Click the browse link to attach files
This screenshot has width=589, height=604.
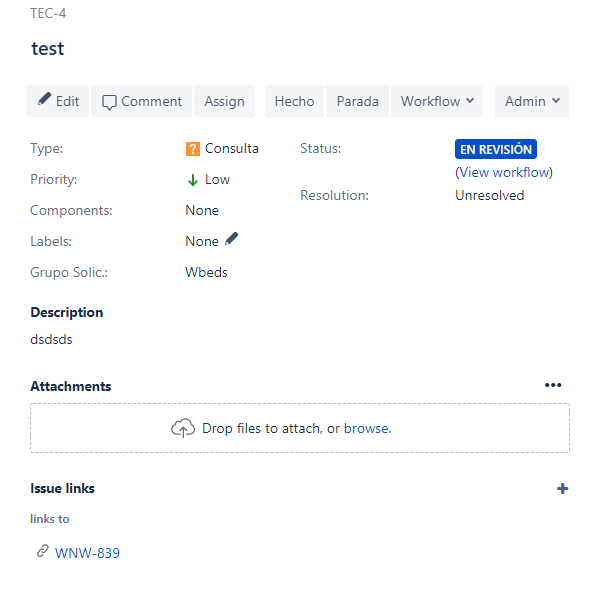tap(367, 428)
